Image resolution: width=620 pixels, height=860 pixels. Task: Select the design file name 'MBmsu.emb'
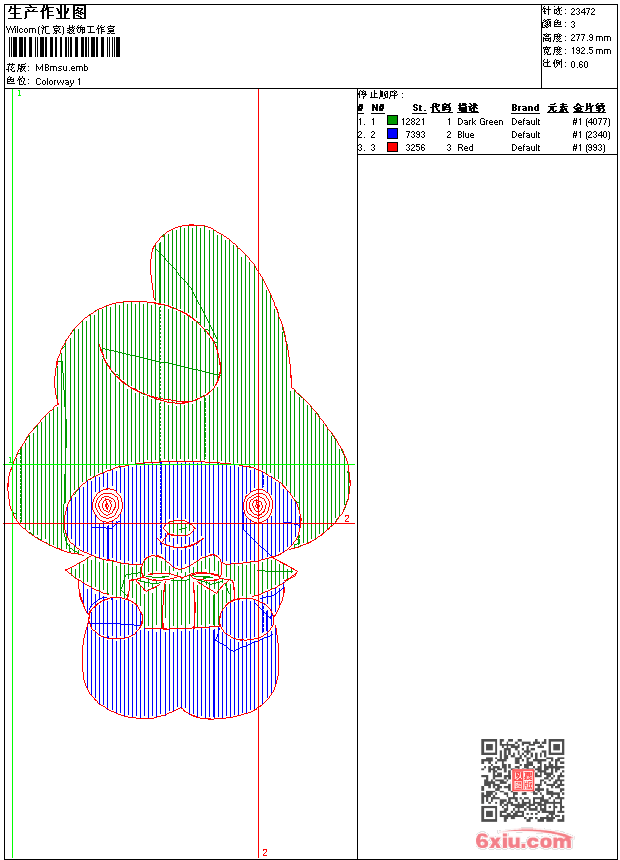point(61,68)
